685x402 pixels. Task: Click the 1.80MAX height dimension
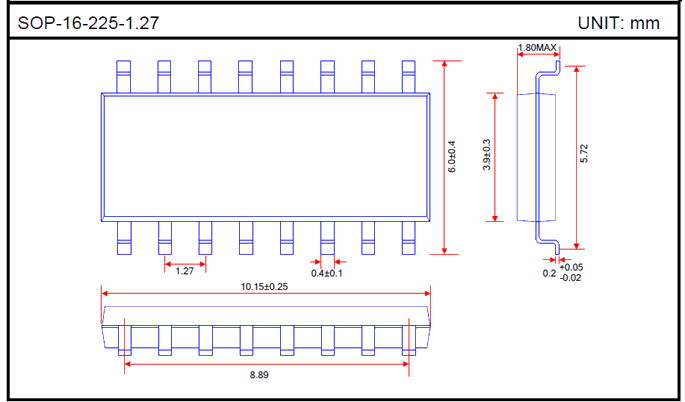tap(536, 48)
